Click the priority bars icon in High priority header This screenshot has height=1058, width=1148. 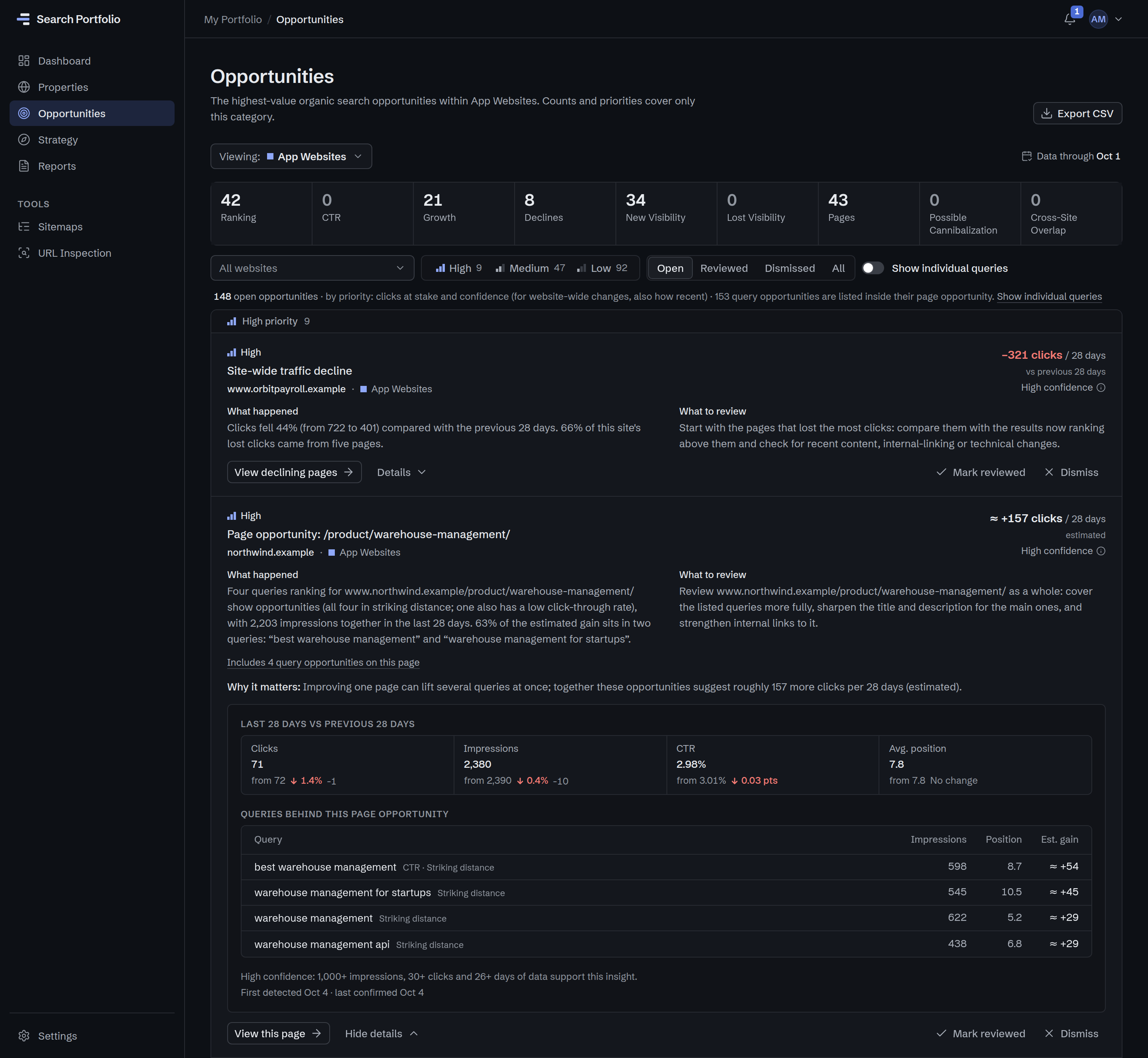tap(231, 321)
